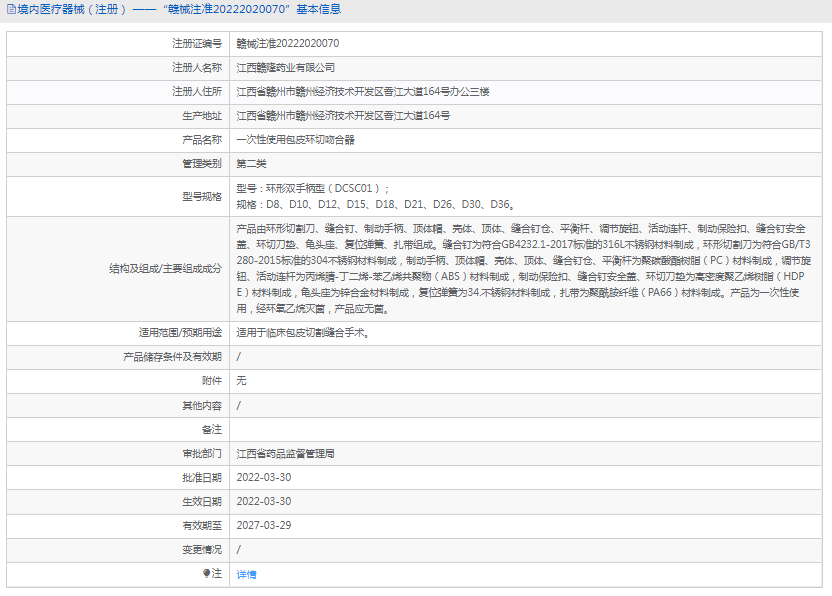Select the composition paragraph starting 产品由环形切割刀
Screen dimensions: 832x596
pyautogui.click(x=524, y=269)
